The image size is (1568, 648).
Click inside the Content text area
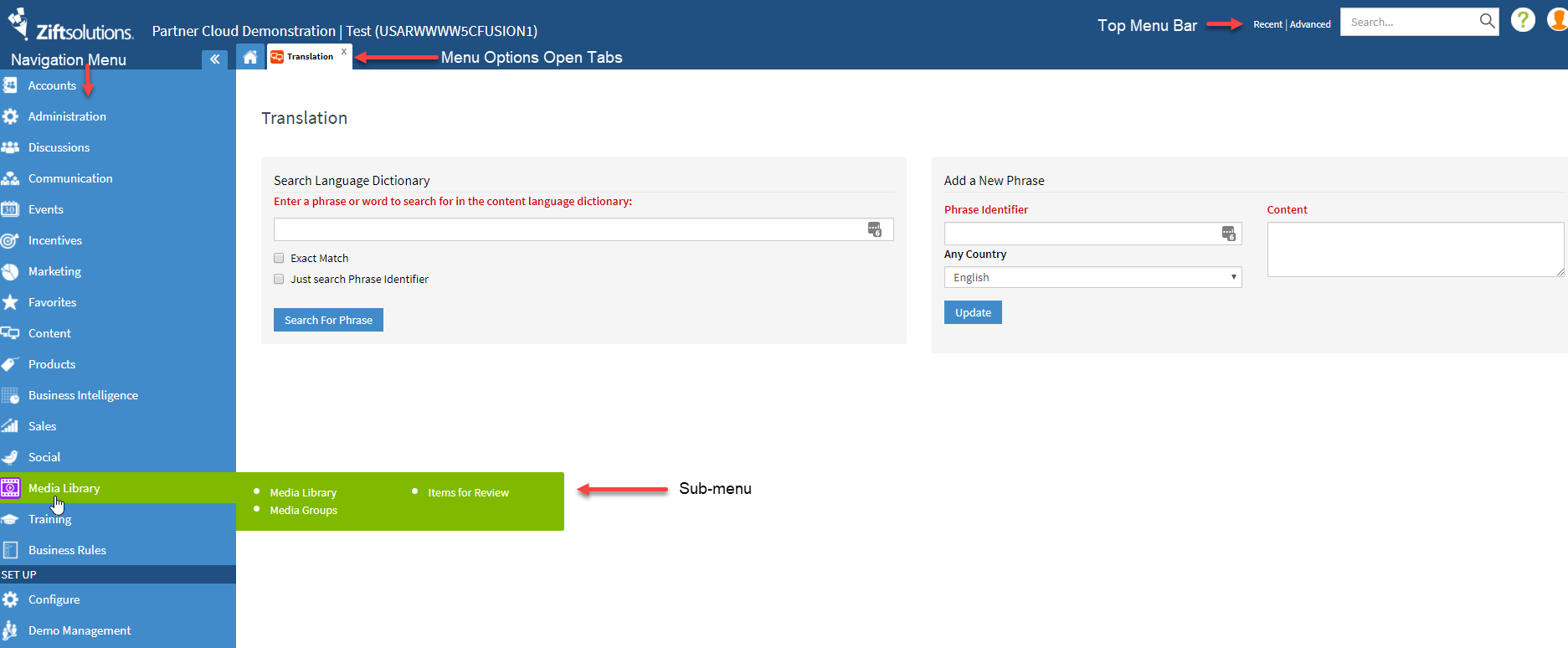coord(1415,249)
